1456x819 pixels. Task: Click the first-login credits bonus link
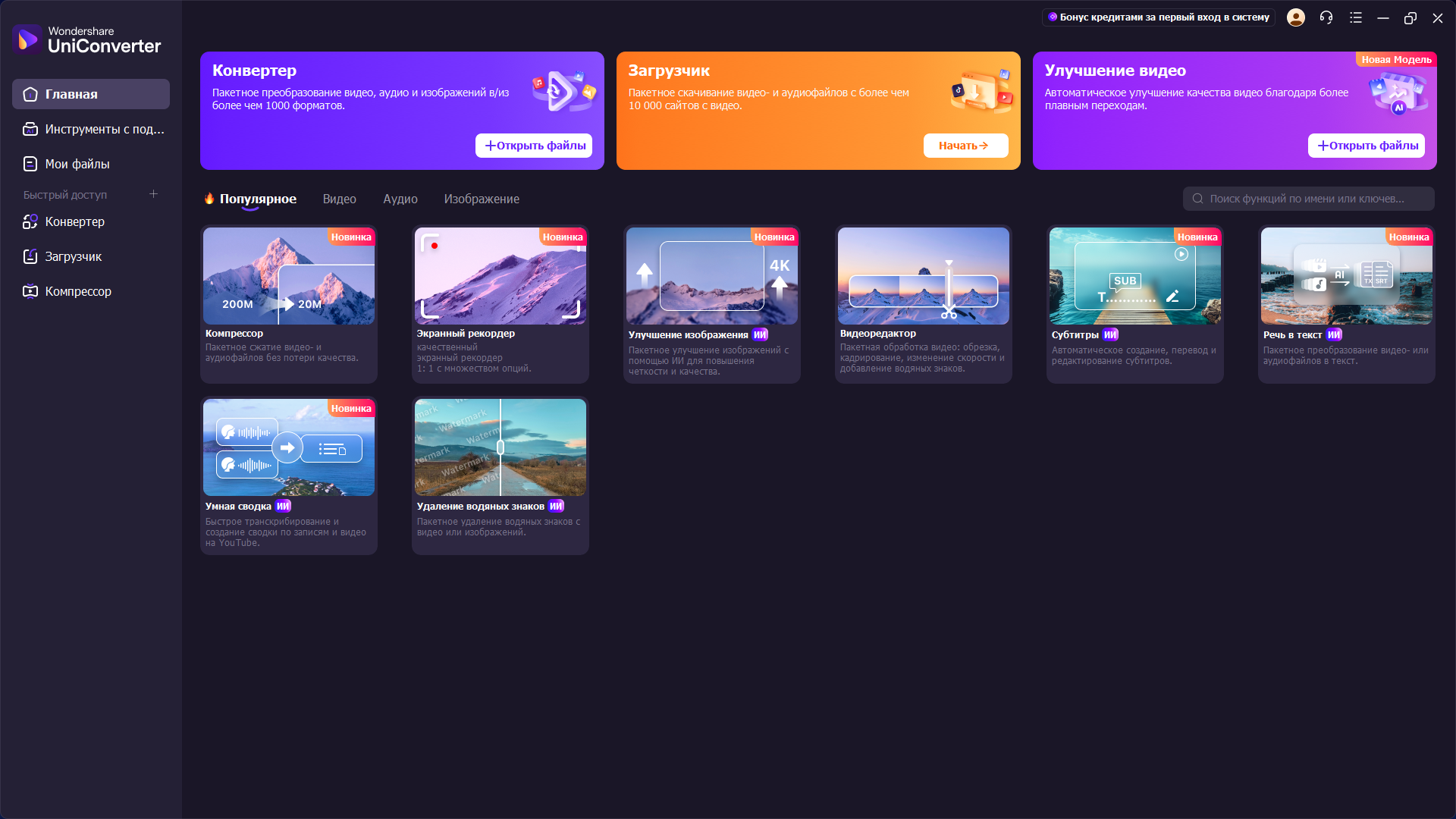tap(1157, 17)
